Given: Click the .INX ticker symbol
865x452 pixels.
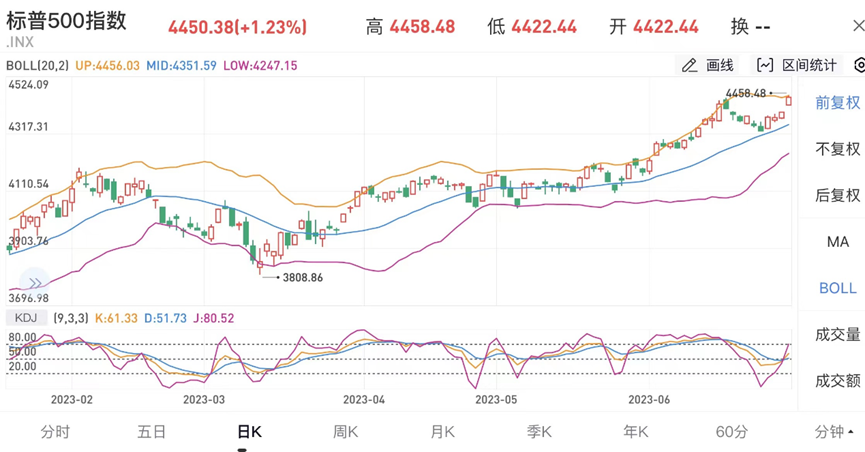Looking at the screenshot, I should pyautogui.click(x=20, y=42).
